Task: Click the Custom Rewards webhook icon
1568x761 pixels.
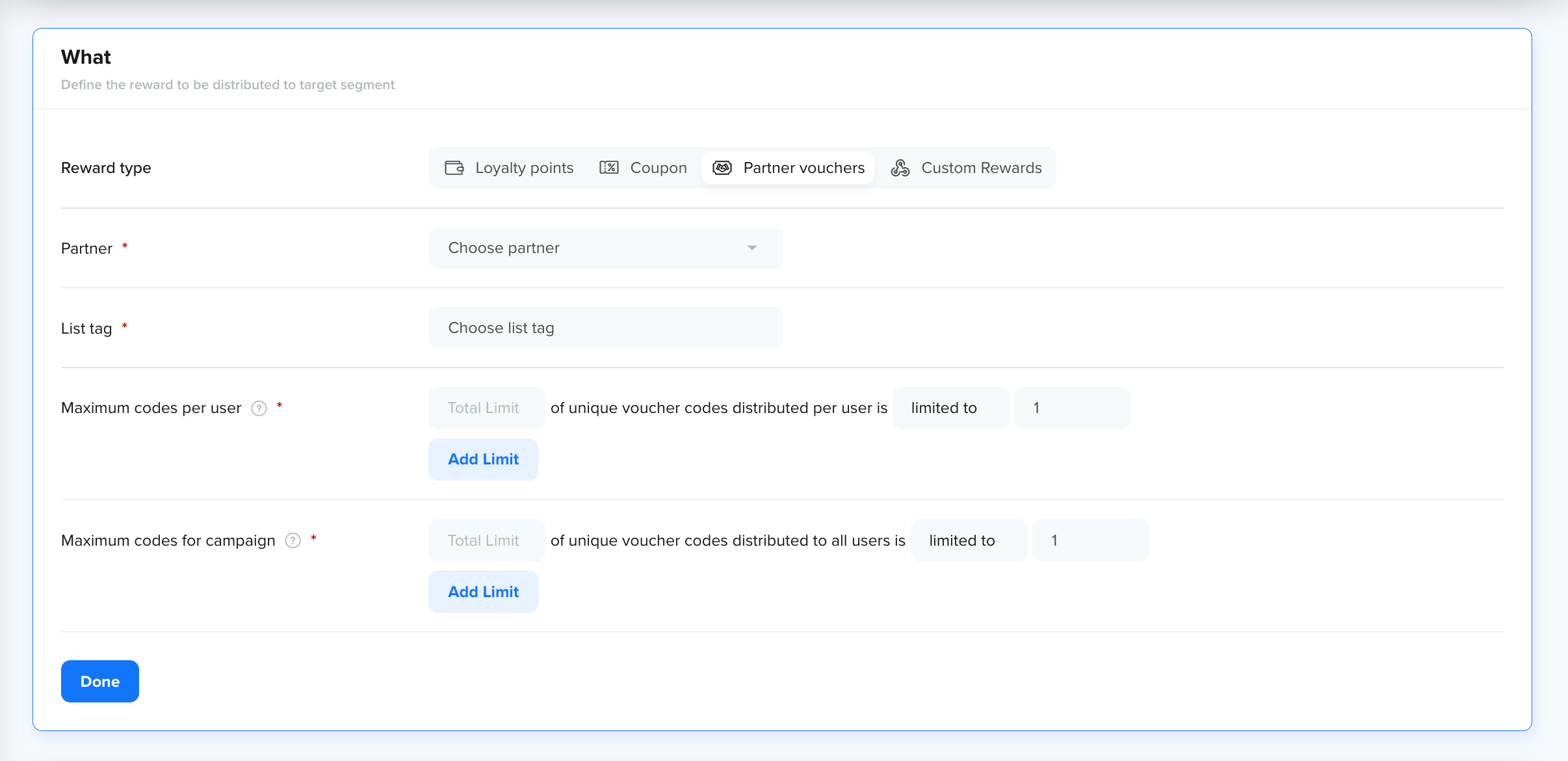Action: (x=900, y=168)
